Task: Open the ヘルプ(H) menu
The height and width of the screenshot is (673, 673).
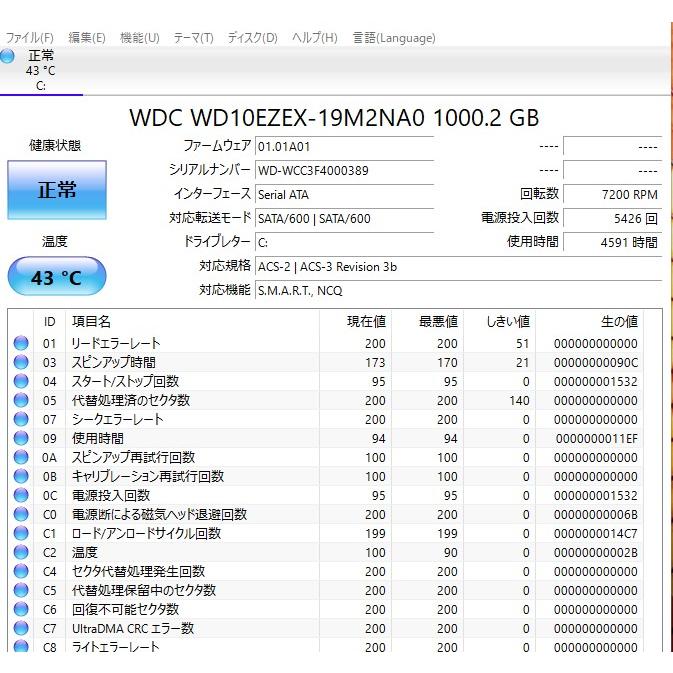Action: [315, 38]
